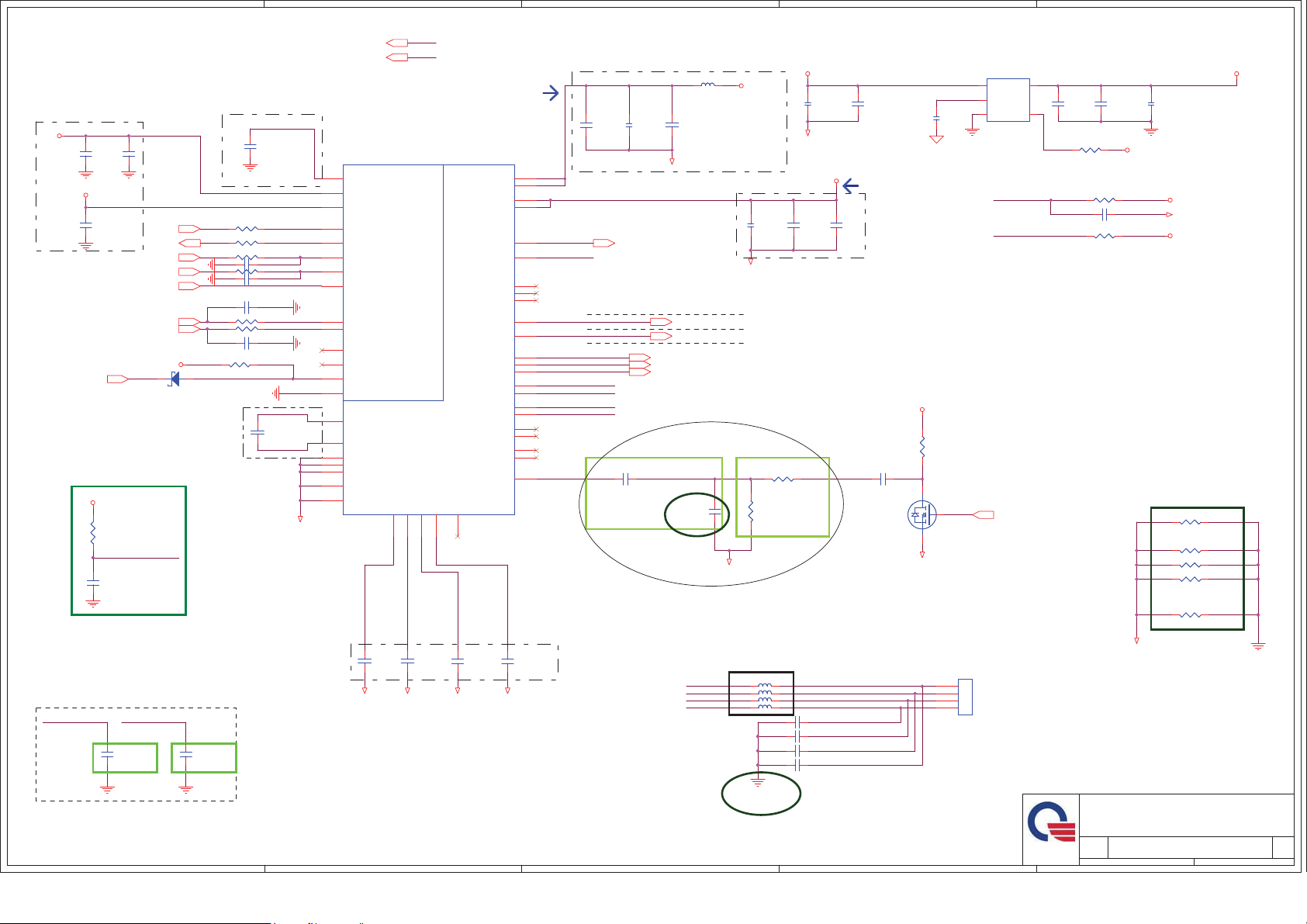Click the capacitor inside the small dark ellipse
This screenshot has height=924, width=1307.
point(715,511)
